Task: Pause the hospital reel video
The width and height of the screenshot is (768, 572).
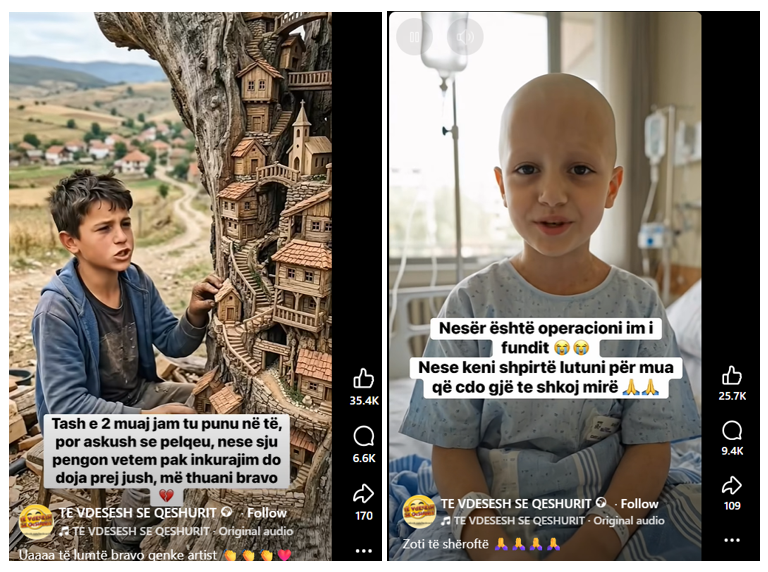Action: coord(414,37)
